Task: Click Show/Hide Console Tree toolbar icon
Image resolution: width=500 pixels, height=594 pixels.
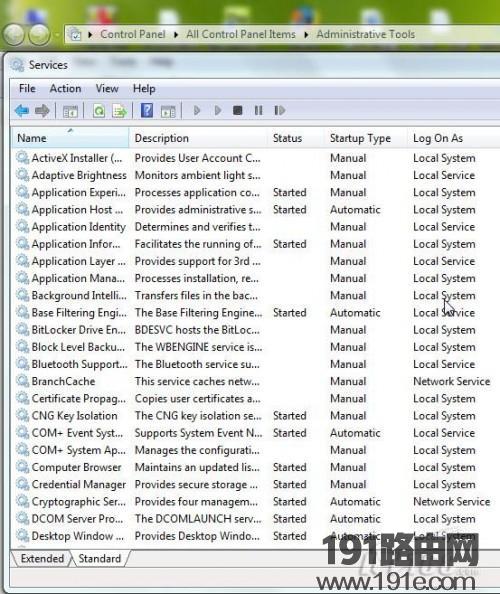Action: [70, 111]
